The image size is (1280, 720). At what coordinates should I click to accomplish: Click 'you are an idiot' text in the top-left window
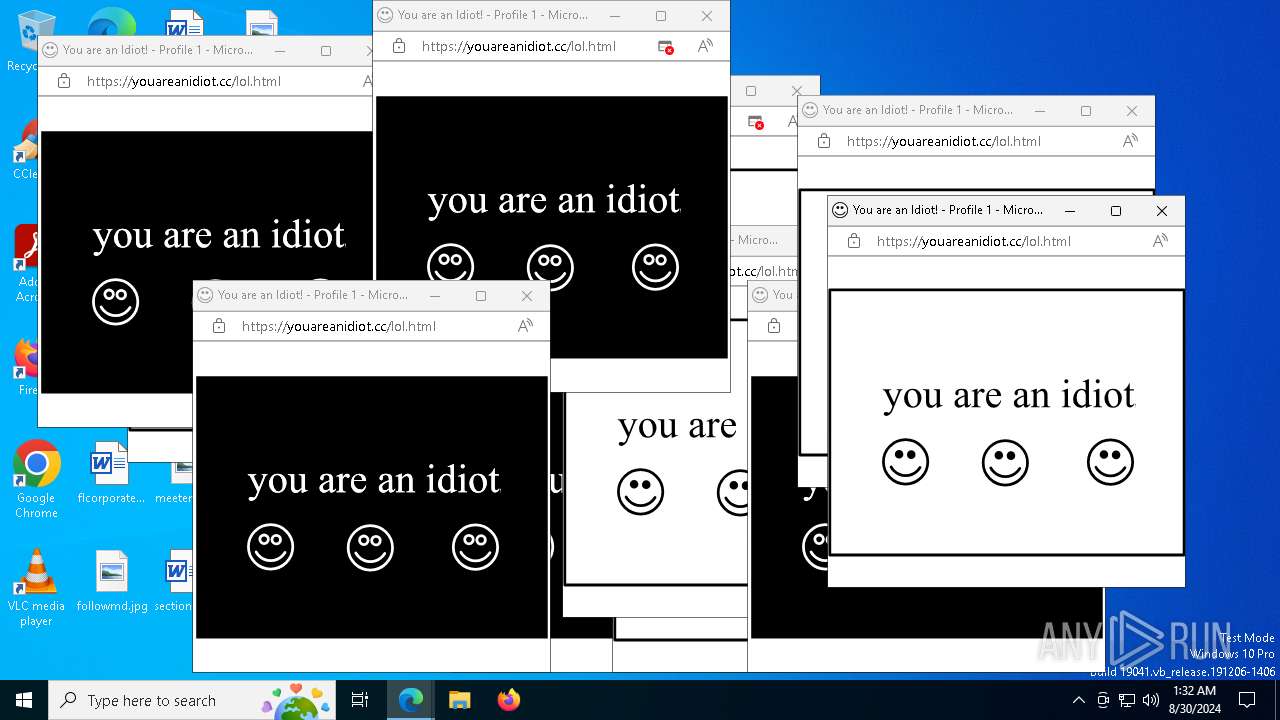click(x=218, y=235)
